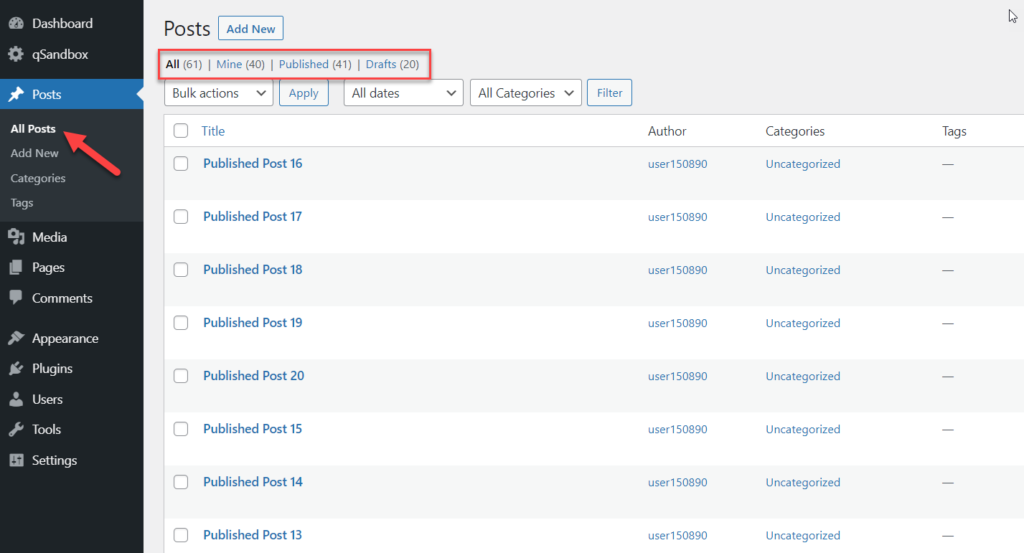Click the Dashboard gauge icon
Image resolution: width=1024 pixels, height=553 pixels.
click(x=16, y=24)
